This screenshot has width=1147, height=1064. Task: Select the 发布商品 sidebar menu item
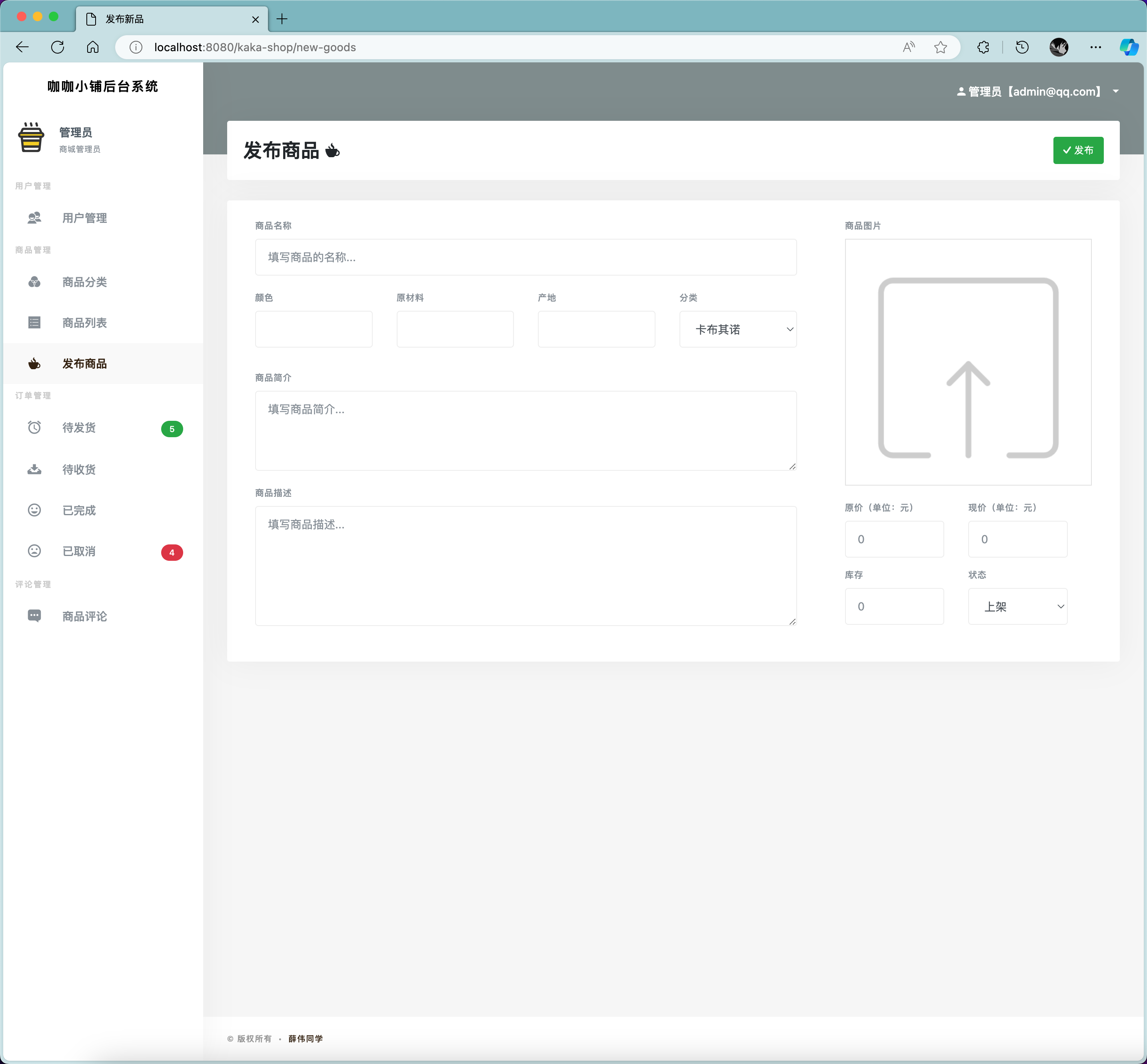pos(85,363)
